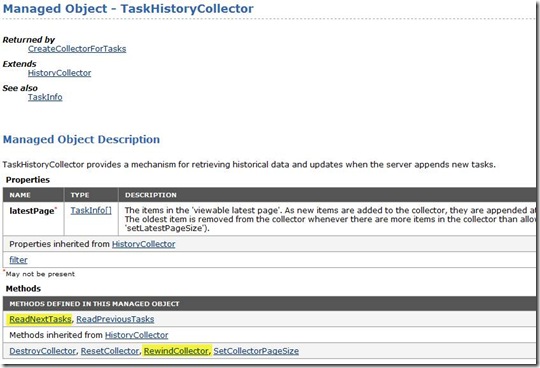Click the Methods section heading
Screen dimensions: 540x368
pos(23,288)
